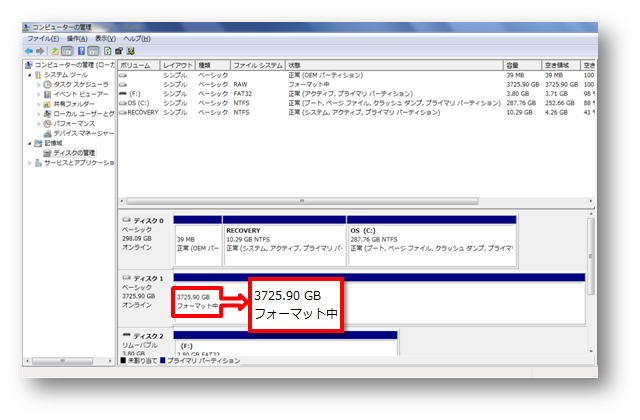Click the black 未割り当て legend swatch
The height and width of the screenshot is (420, 640).
[123, 361]
